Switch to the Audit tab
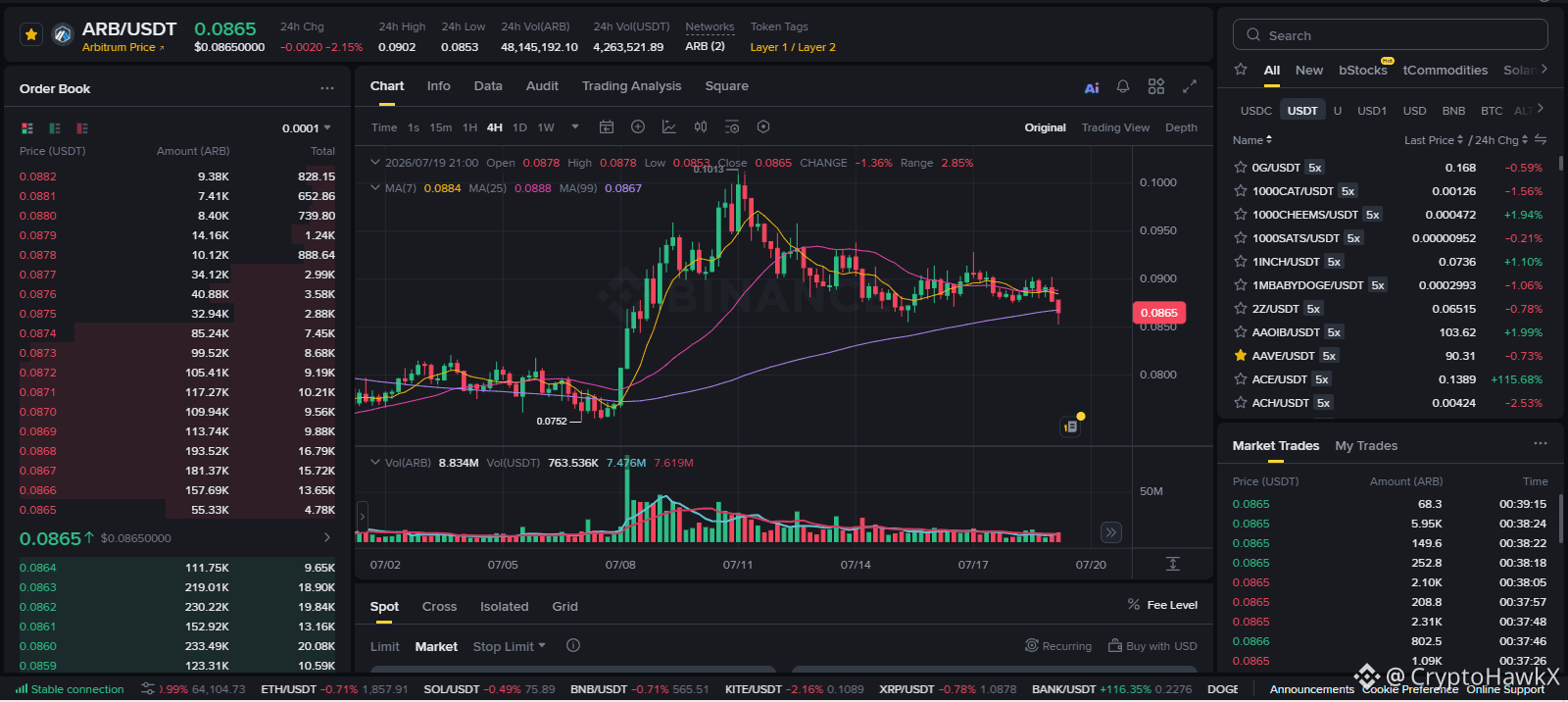 coord(542,86)
